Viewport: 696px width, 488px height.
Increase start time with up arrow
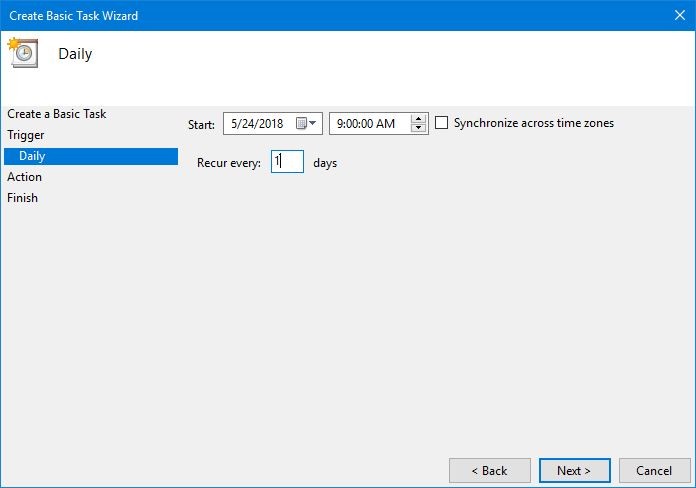pos(419,118)
